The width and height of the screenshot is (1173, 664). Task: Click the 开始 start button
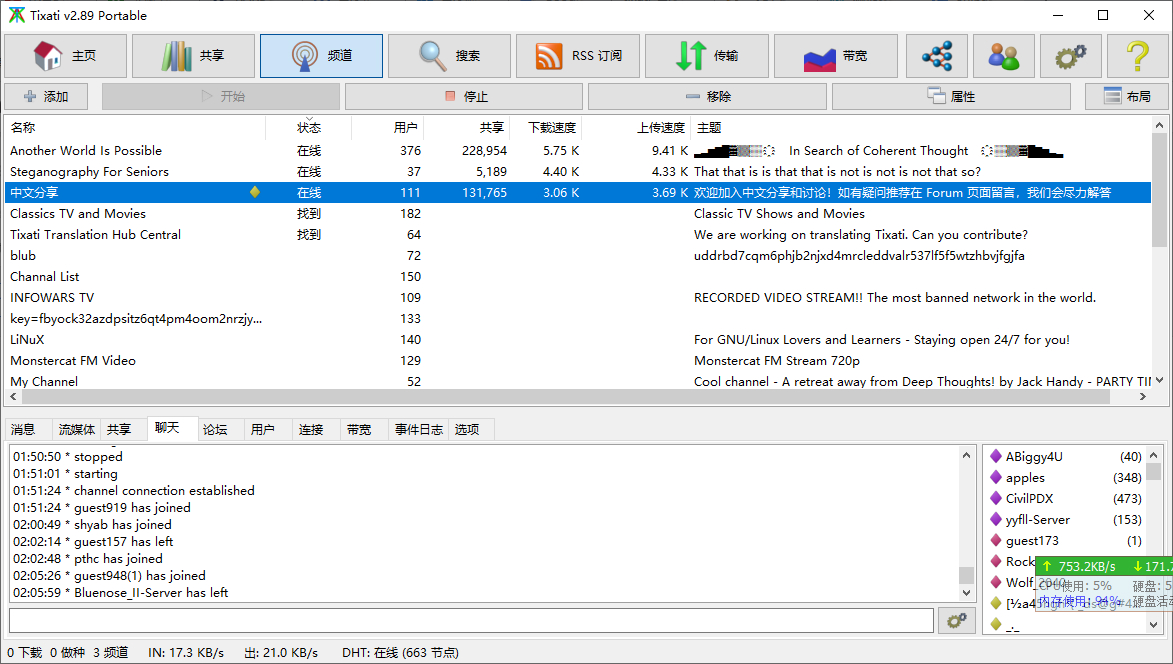(221, 96)
